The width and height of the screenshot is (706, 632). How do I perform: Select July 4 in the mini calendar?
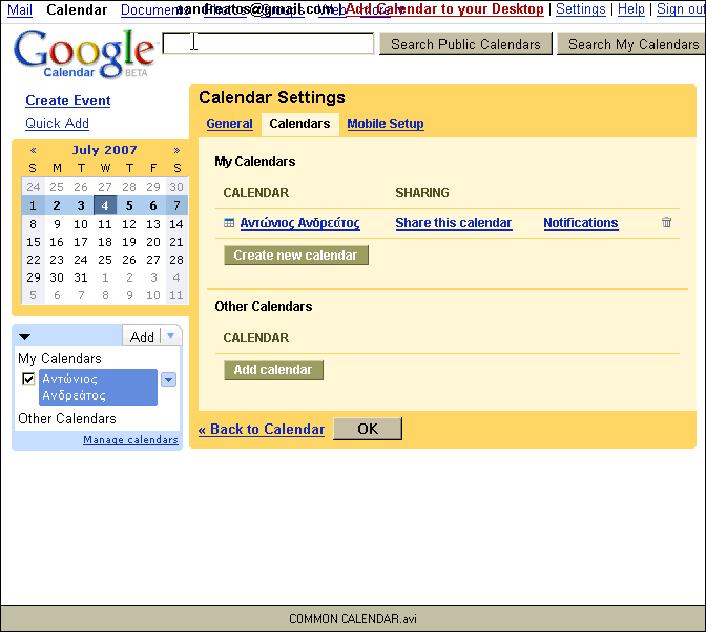tap(105, 206)
